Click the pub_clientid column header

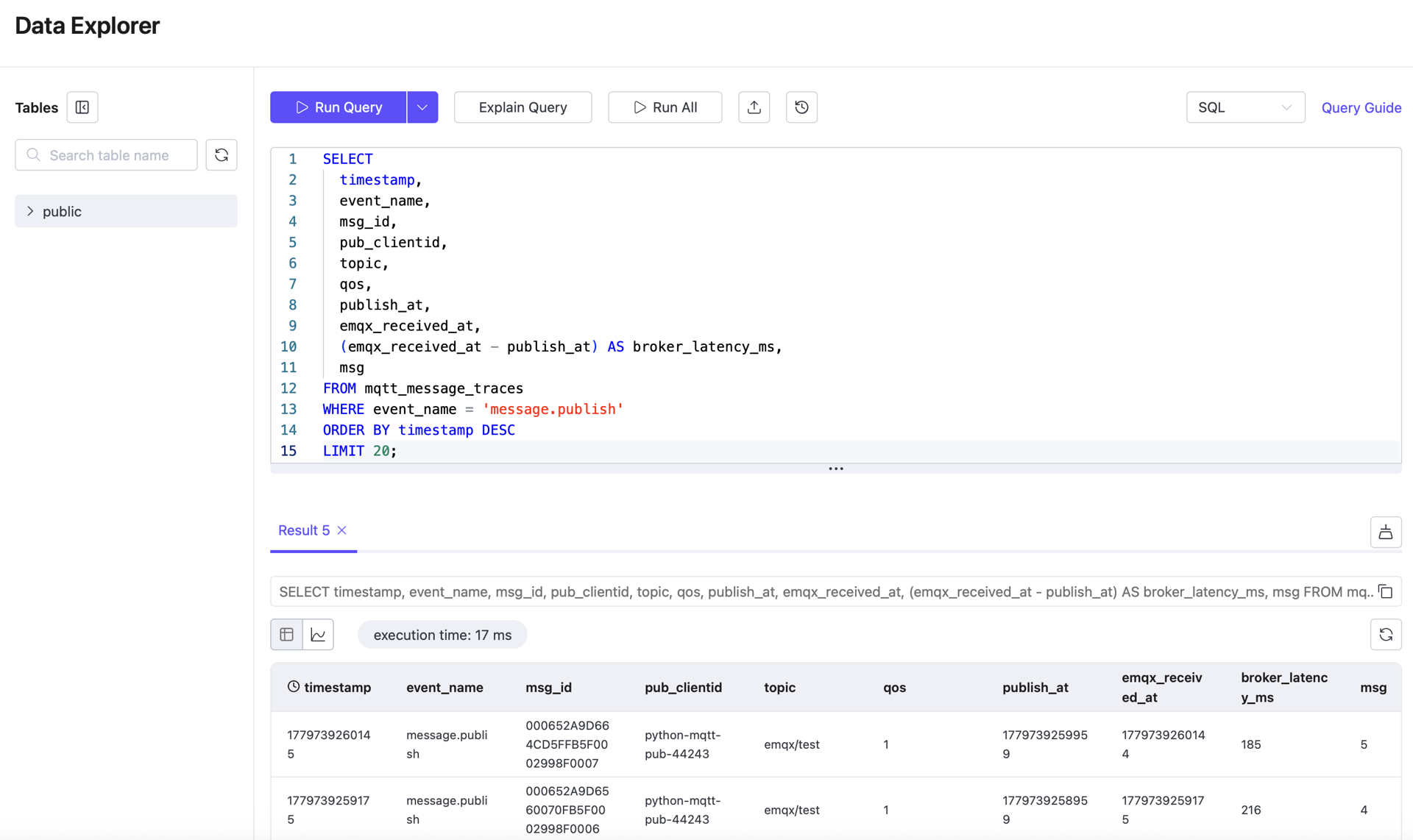(683, 687)
